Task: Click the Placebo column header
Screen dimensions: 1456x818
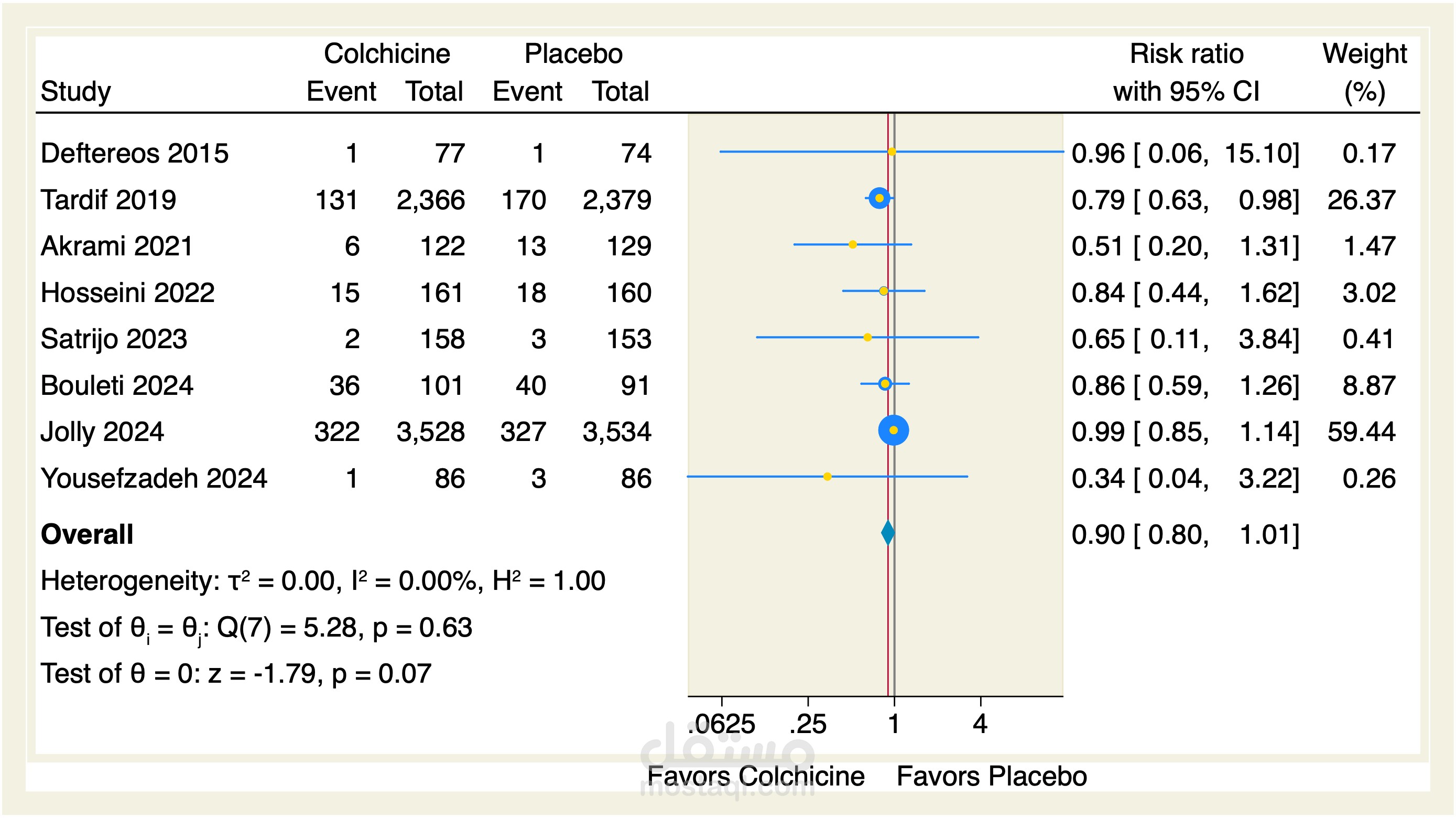Action: tap(573, 54)
